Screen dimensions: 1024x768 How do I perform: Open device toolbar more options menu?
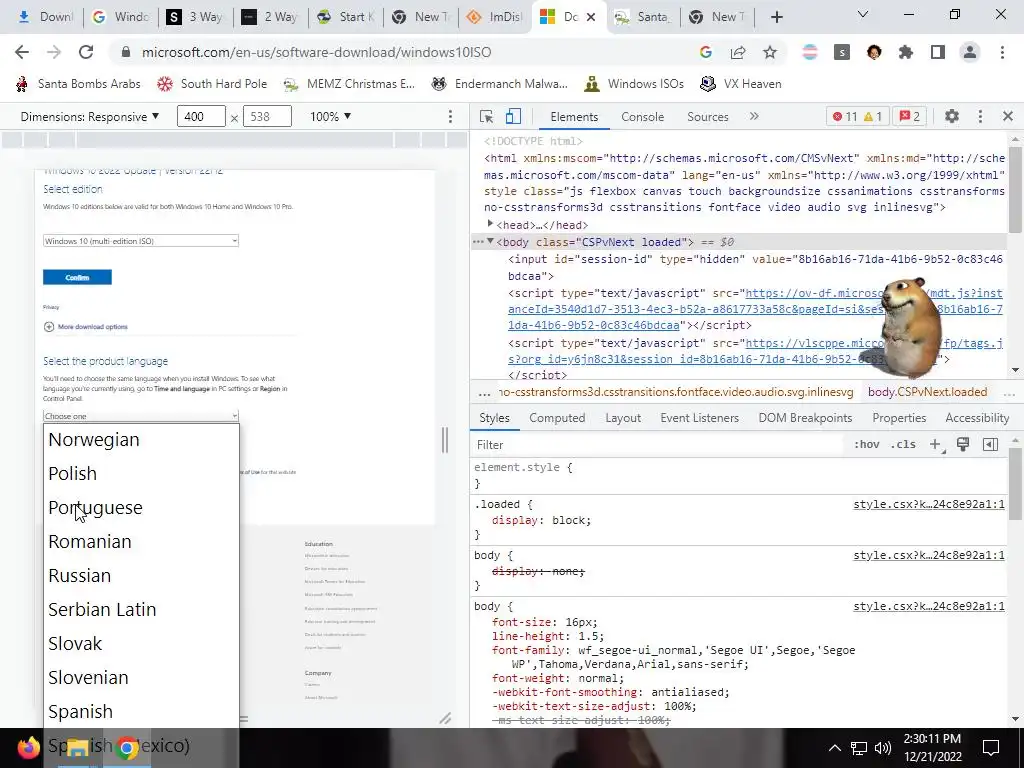450,116
